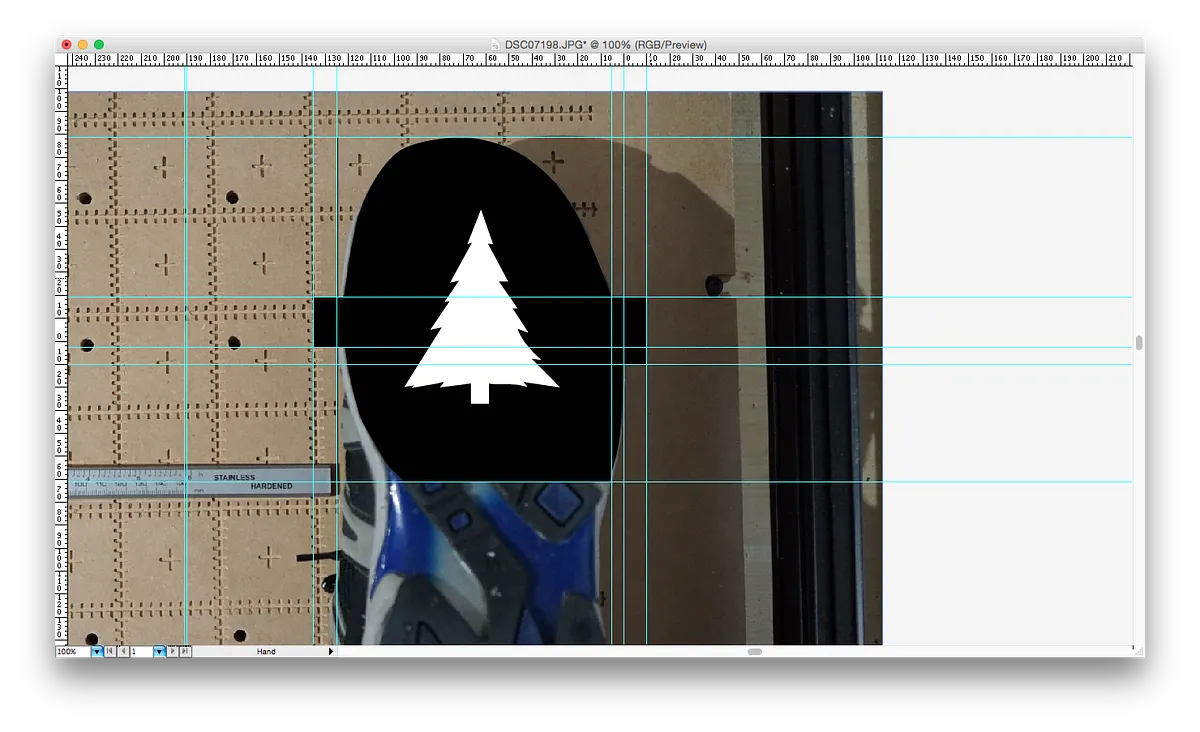Click the Hand status bar label
The image size is (1200, 732).
click(266, 651)
